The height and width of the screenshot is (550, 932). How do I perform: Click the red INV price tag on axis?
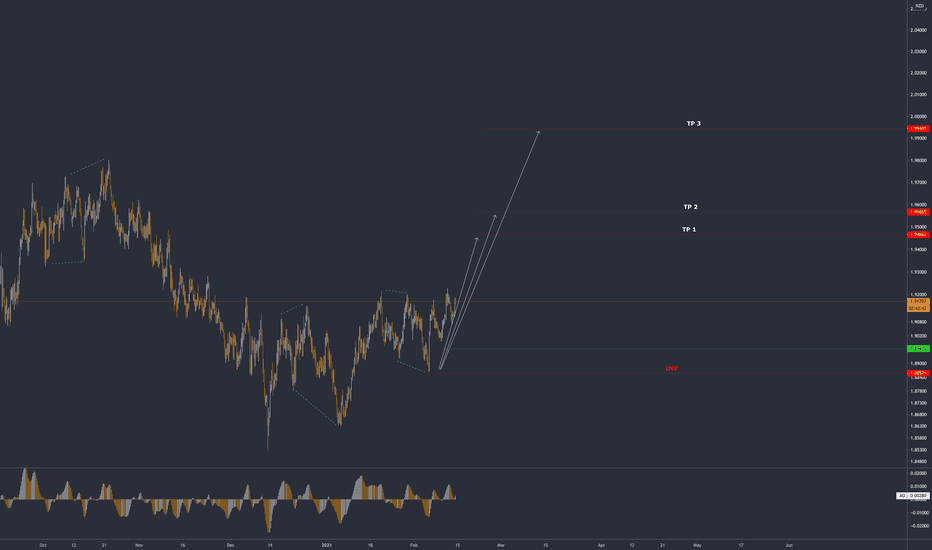pos(918,373)
